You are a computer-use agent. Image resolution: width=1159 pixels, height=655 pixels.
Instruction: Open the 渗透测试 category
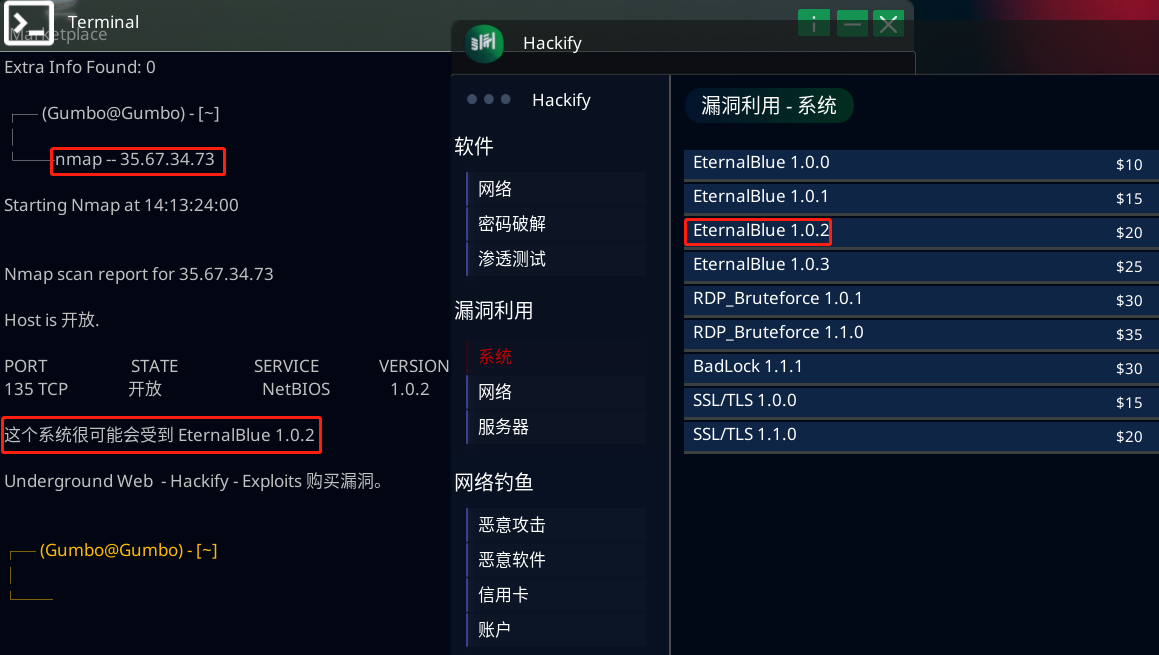557,259
